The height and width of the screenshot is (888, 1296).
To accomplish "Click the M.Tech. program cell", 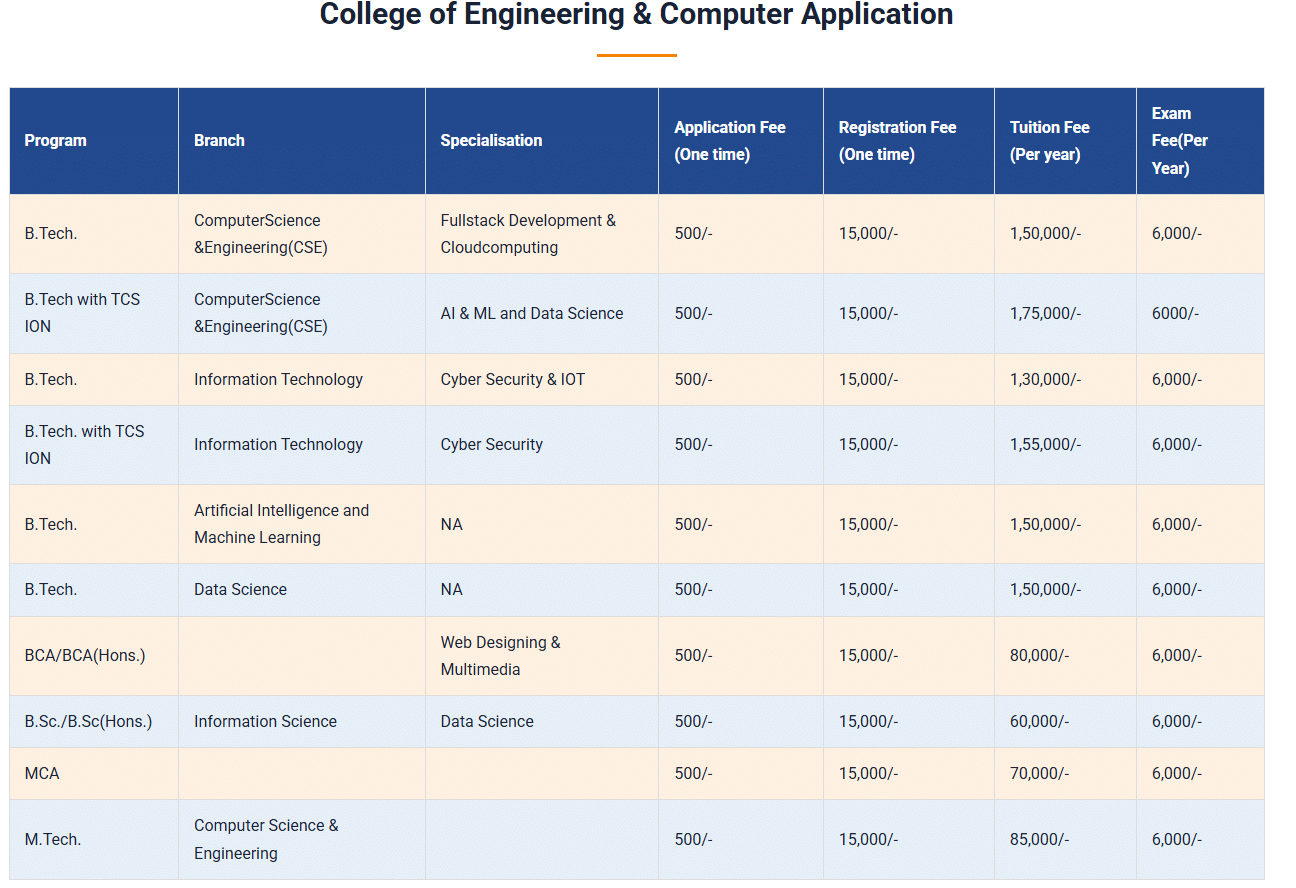I will pos(53,840).
